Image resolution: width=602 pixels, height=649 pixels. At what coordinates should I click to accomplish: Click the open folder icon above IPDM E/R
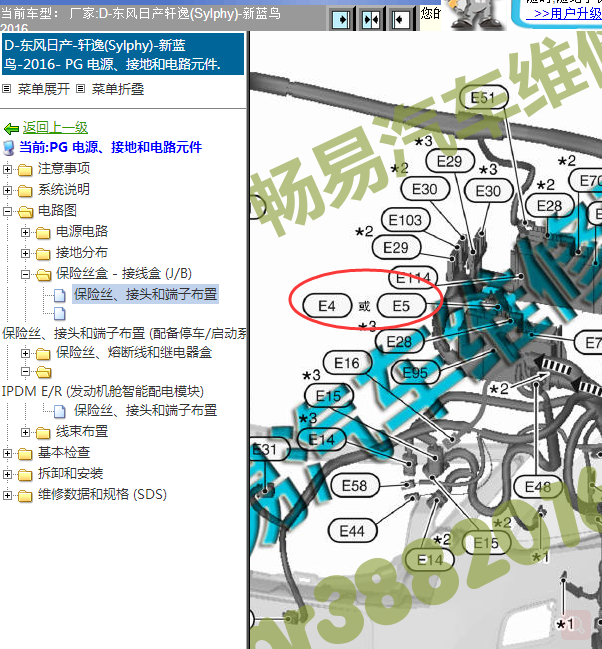(43, 372)
